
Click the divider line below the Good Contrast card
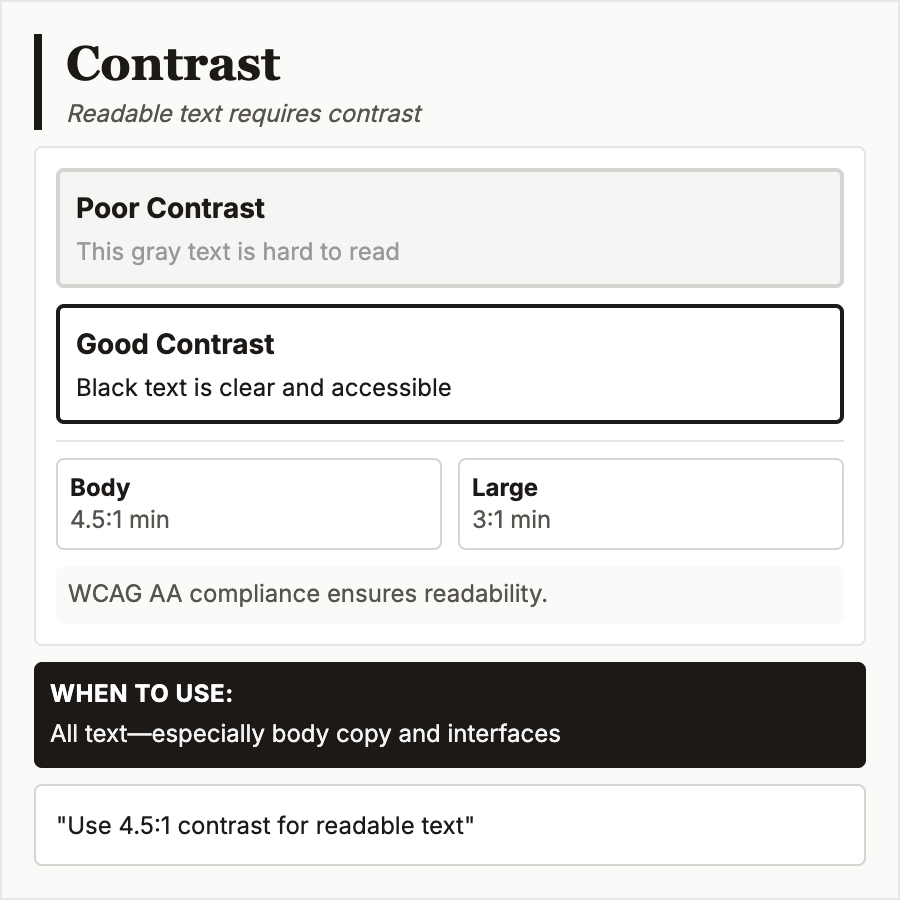[450, 441]
